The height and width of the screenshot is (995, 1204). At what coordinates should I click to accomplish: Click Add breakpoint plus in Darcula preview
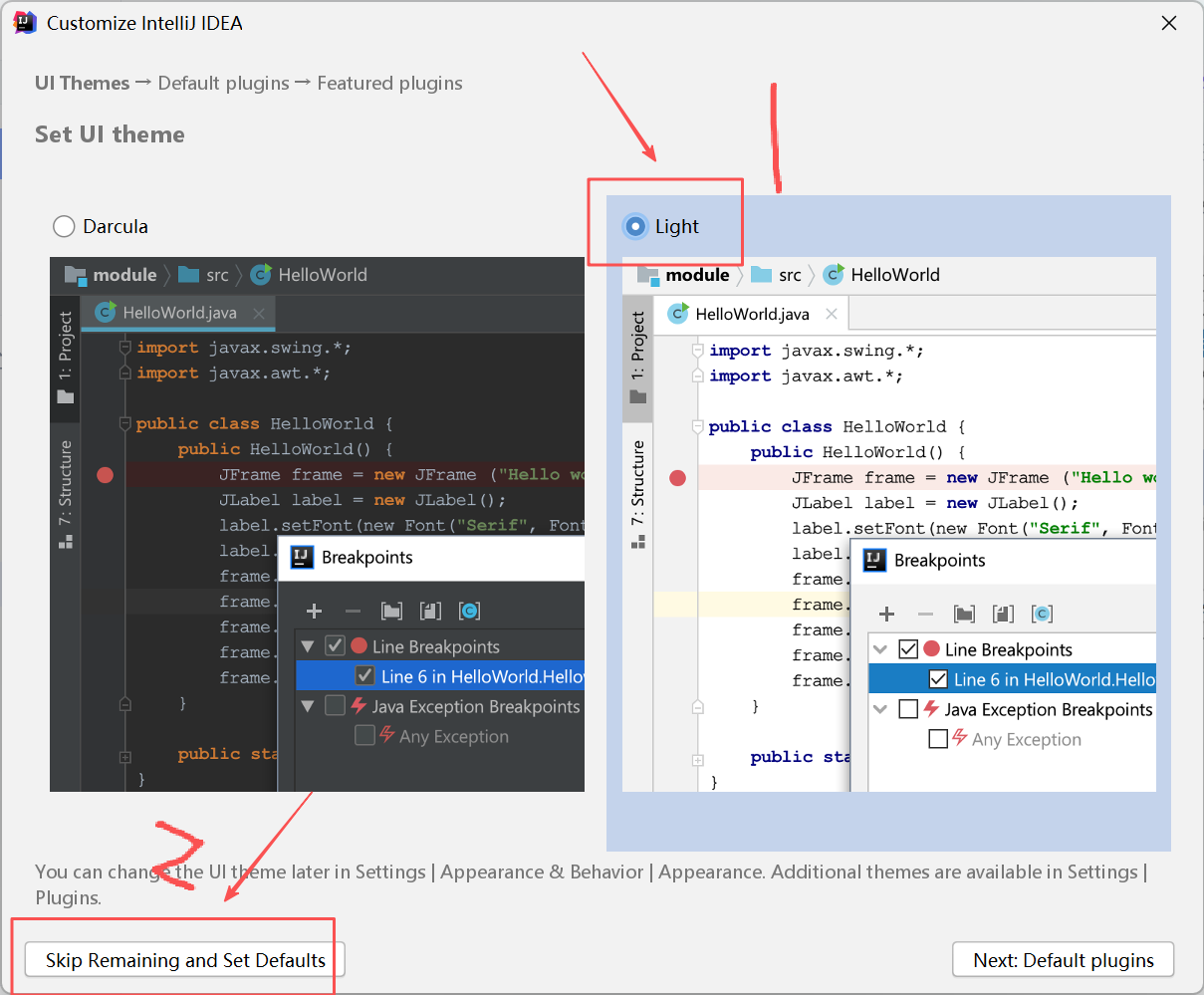click(x=314, y=611)
